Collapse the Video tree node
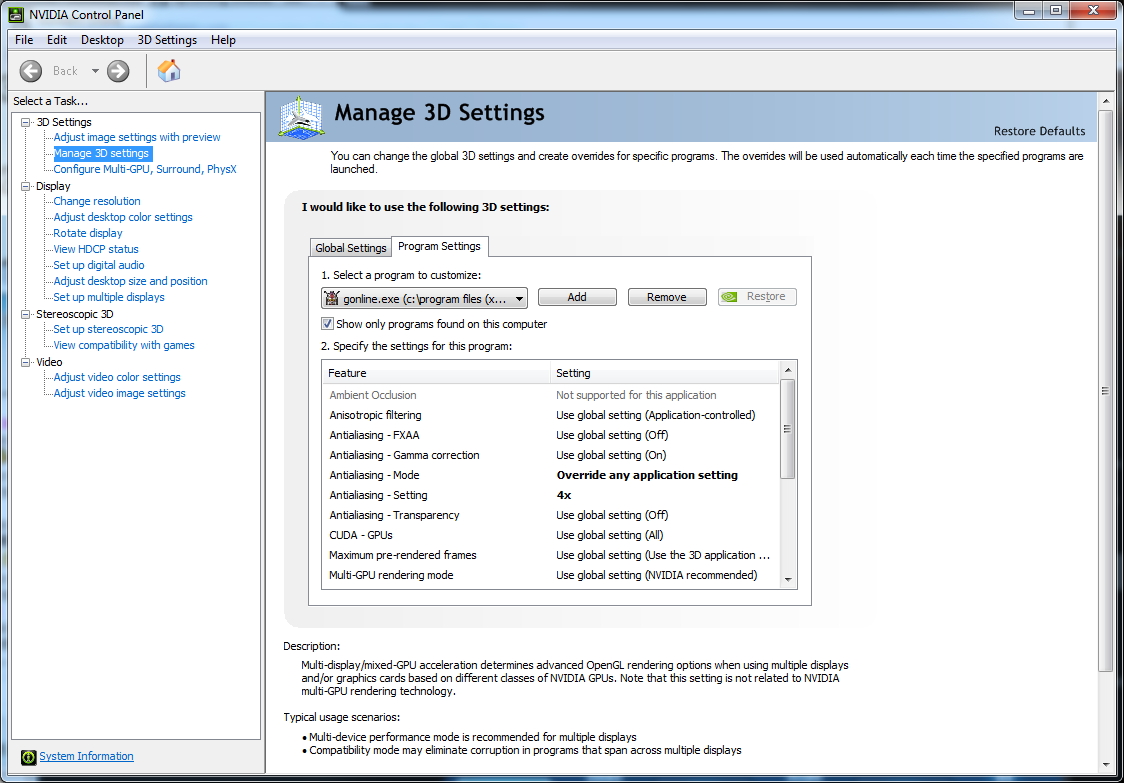 point(26,362)
